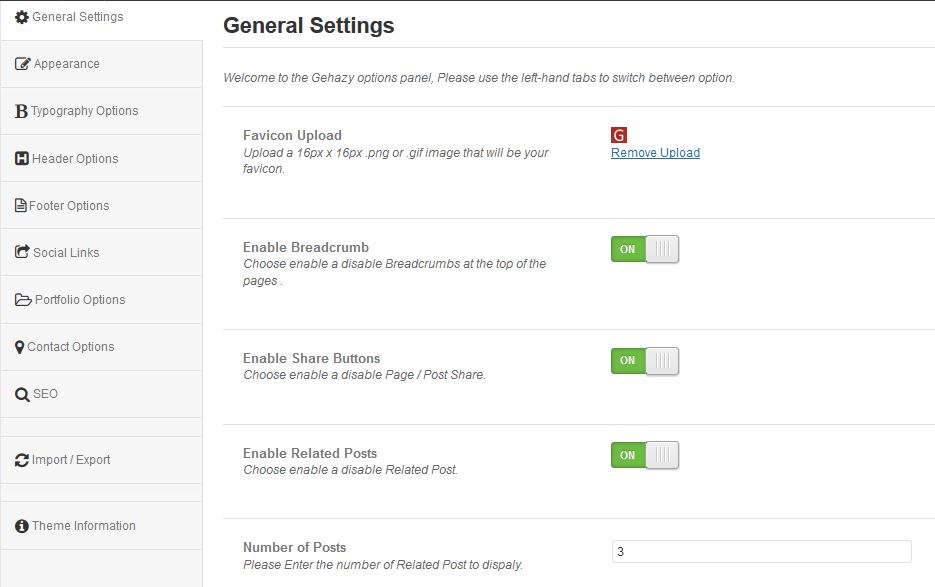Click the magnifying glass icon next to SEO
This screenshot has height=587, width=935.
(22, 392)
